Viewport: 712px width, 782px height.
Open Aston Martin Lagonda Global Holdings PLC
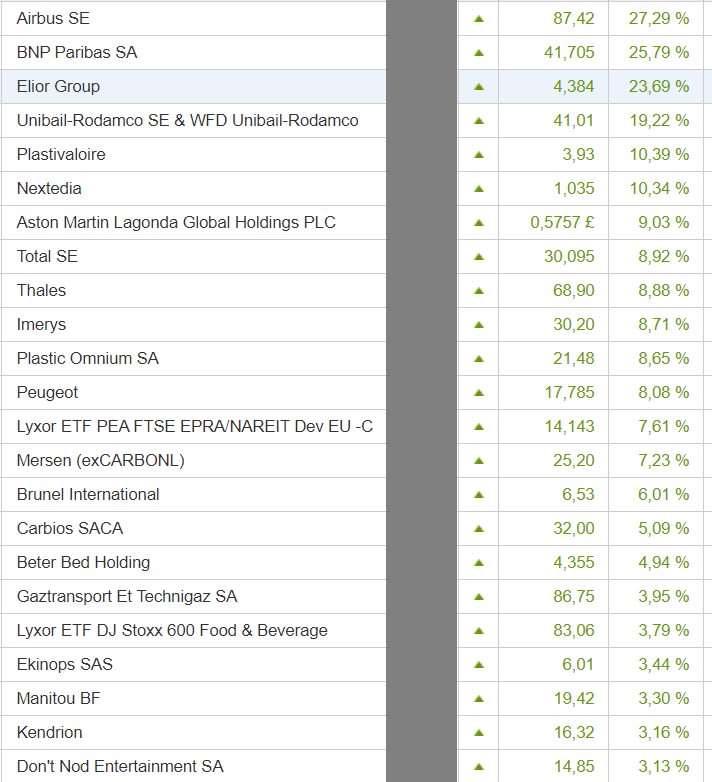tap(176, 222)
